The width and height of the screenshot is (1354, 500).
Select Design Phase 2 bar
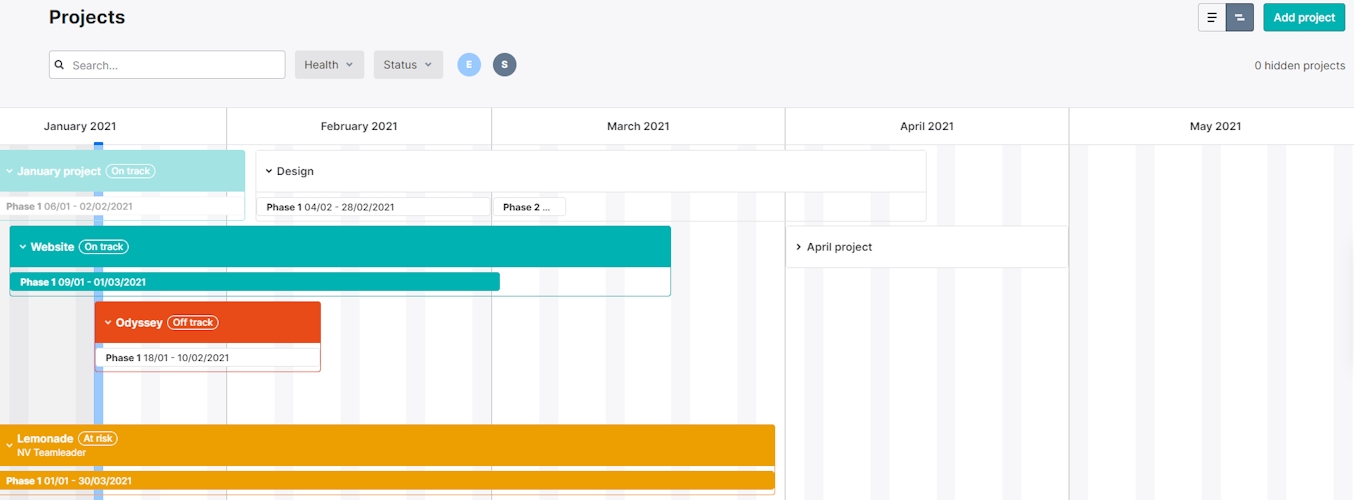(x=529, y=207)
